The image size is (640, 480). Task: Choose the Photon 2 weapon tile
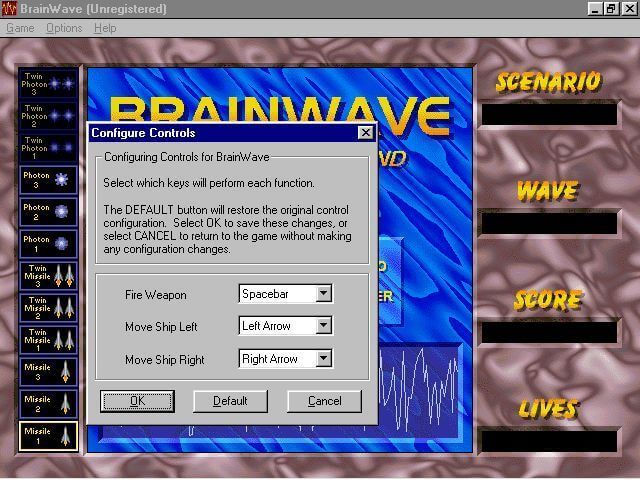[48, 212]
